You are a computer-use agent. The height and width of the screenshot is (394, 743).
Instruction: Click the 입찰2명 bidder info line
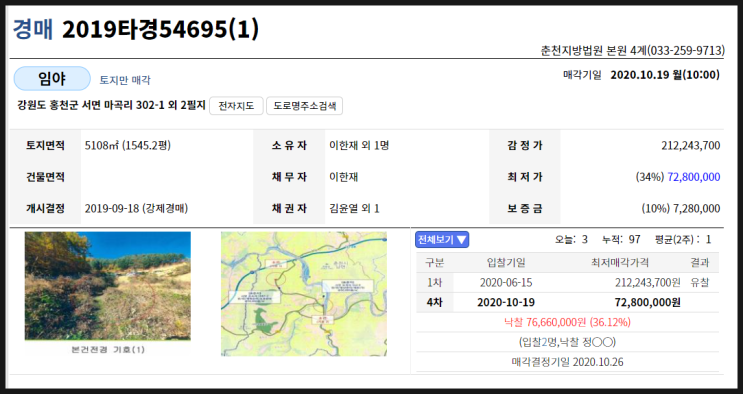(x=567, y=342)
